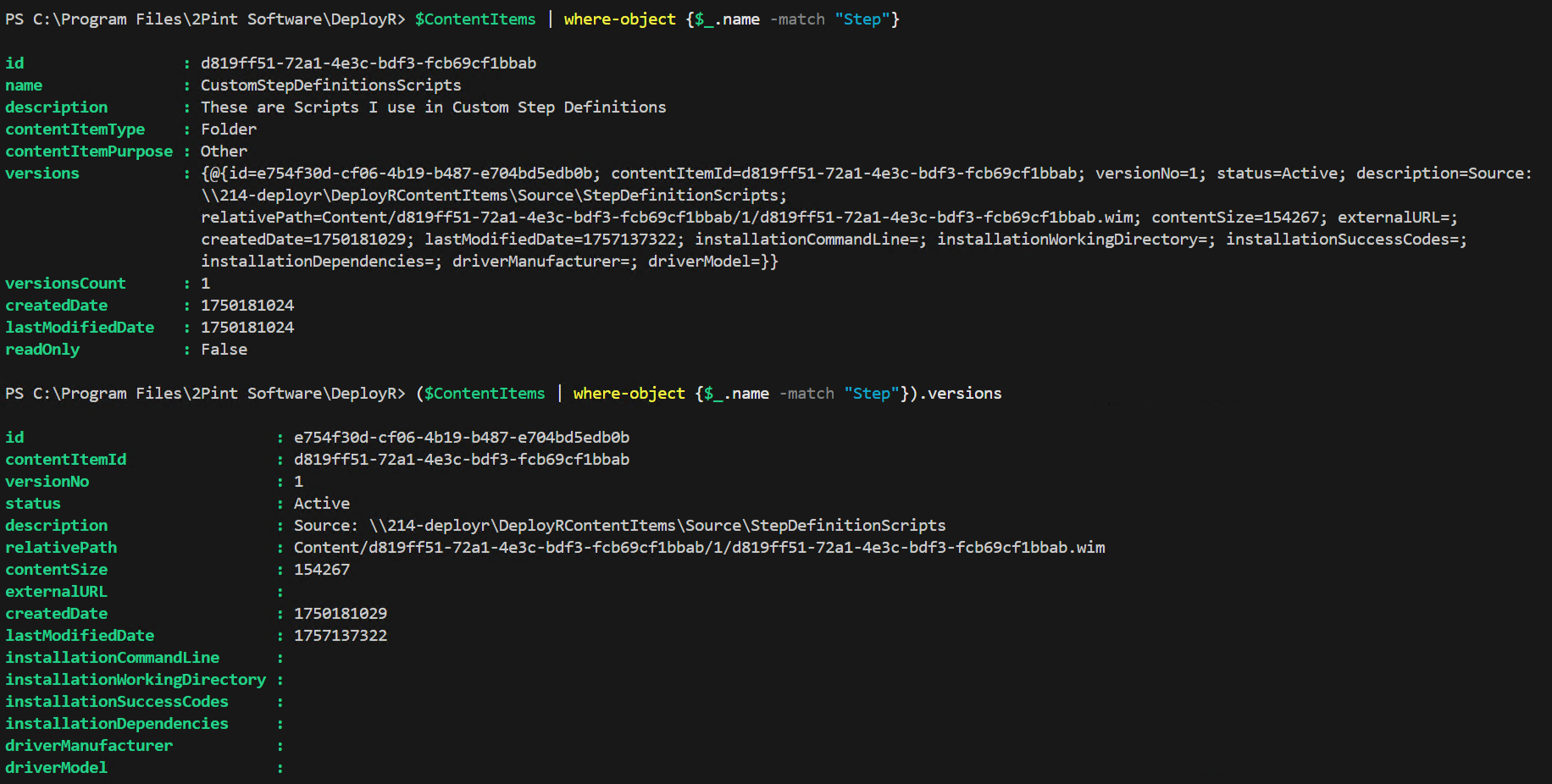This screenshot has height=784, width=1552.
Task: Click the installationWorkingDirectory property label
Action: click(x=136, y=680)
